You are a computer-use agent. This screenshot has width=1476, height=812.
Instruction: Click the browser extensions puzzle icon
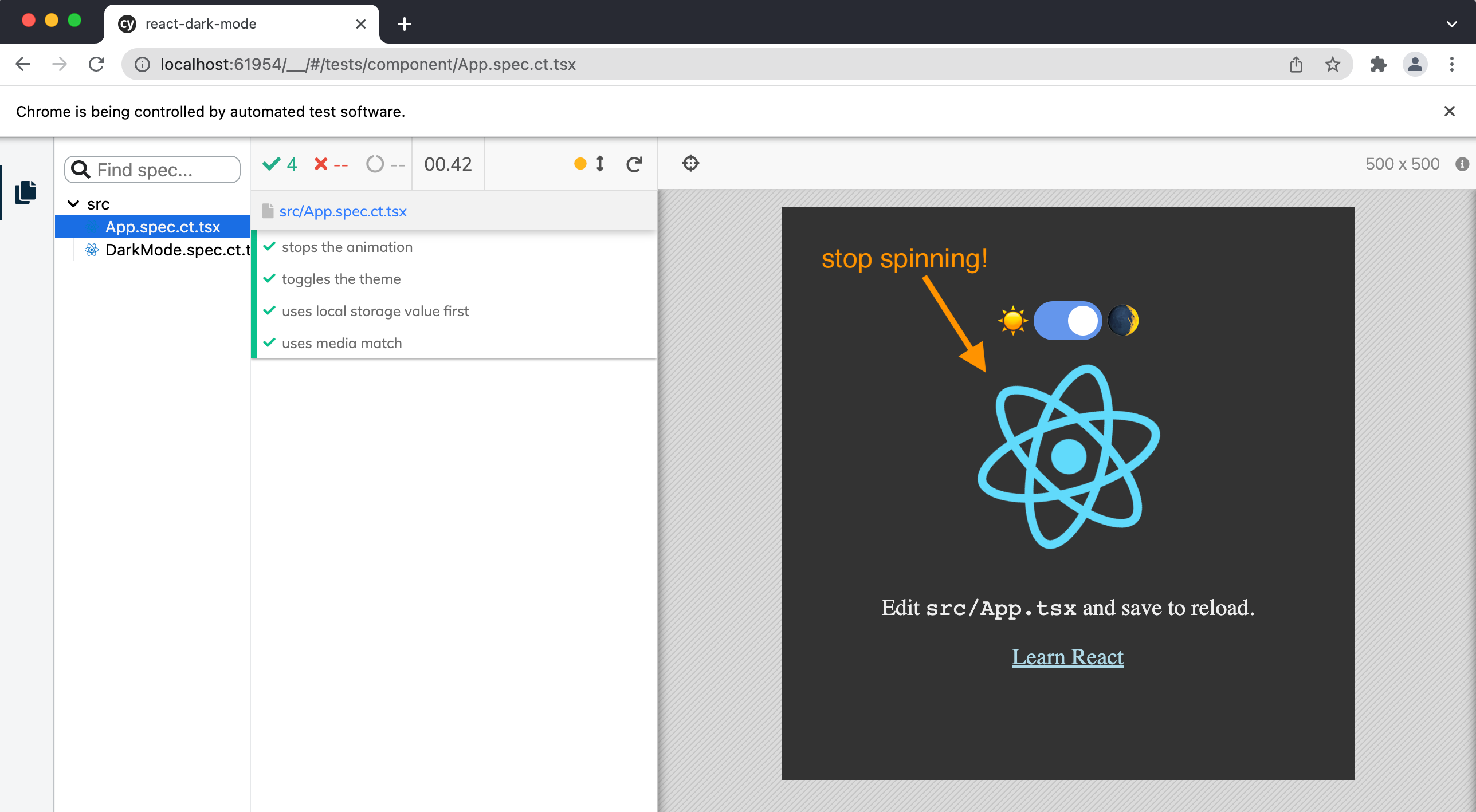(x=1378, y=64)
